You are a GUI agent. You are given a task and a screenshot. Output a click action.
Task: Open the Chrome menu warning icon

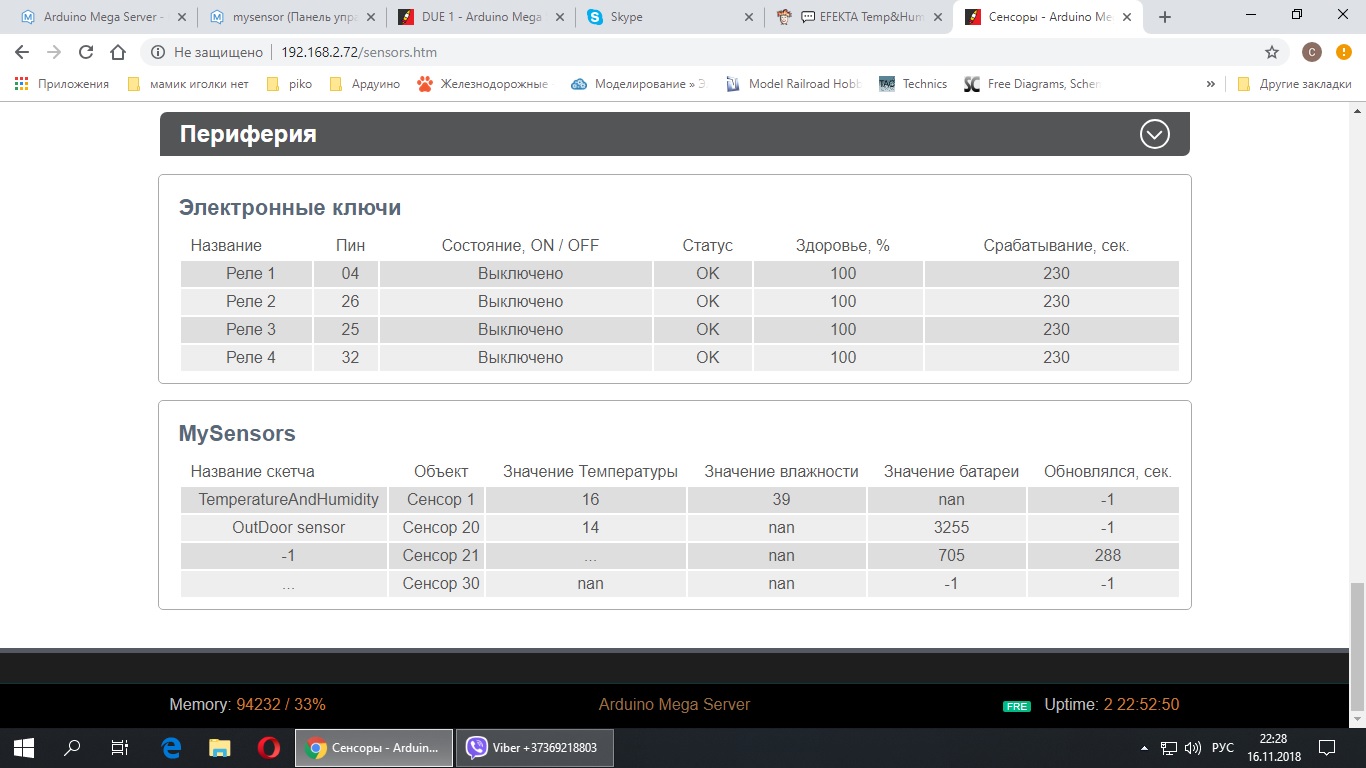1343,52
